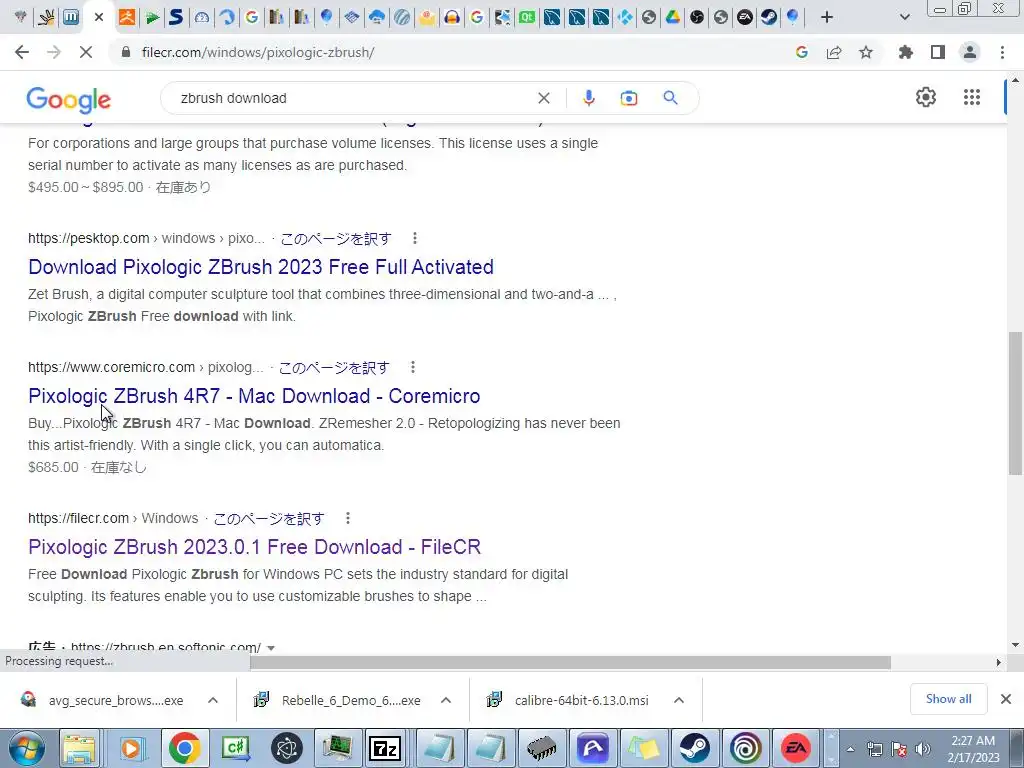Close the downloads bar
The width and height of the screenshot is (1024, 768).
coord(1006,699)
